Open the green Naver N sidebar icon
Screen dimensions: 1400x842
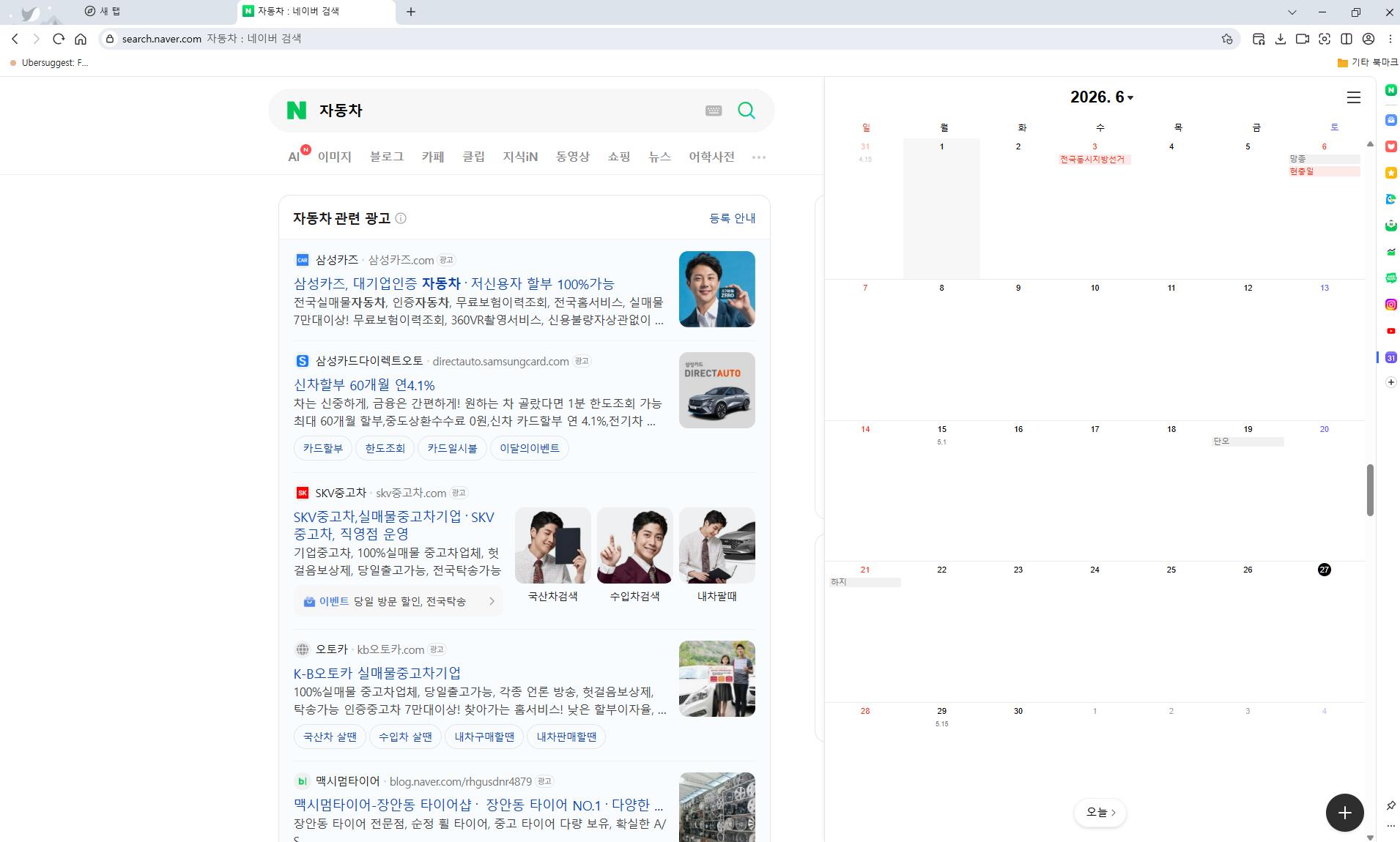coord(1390,90)
